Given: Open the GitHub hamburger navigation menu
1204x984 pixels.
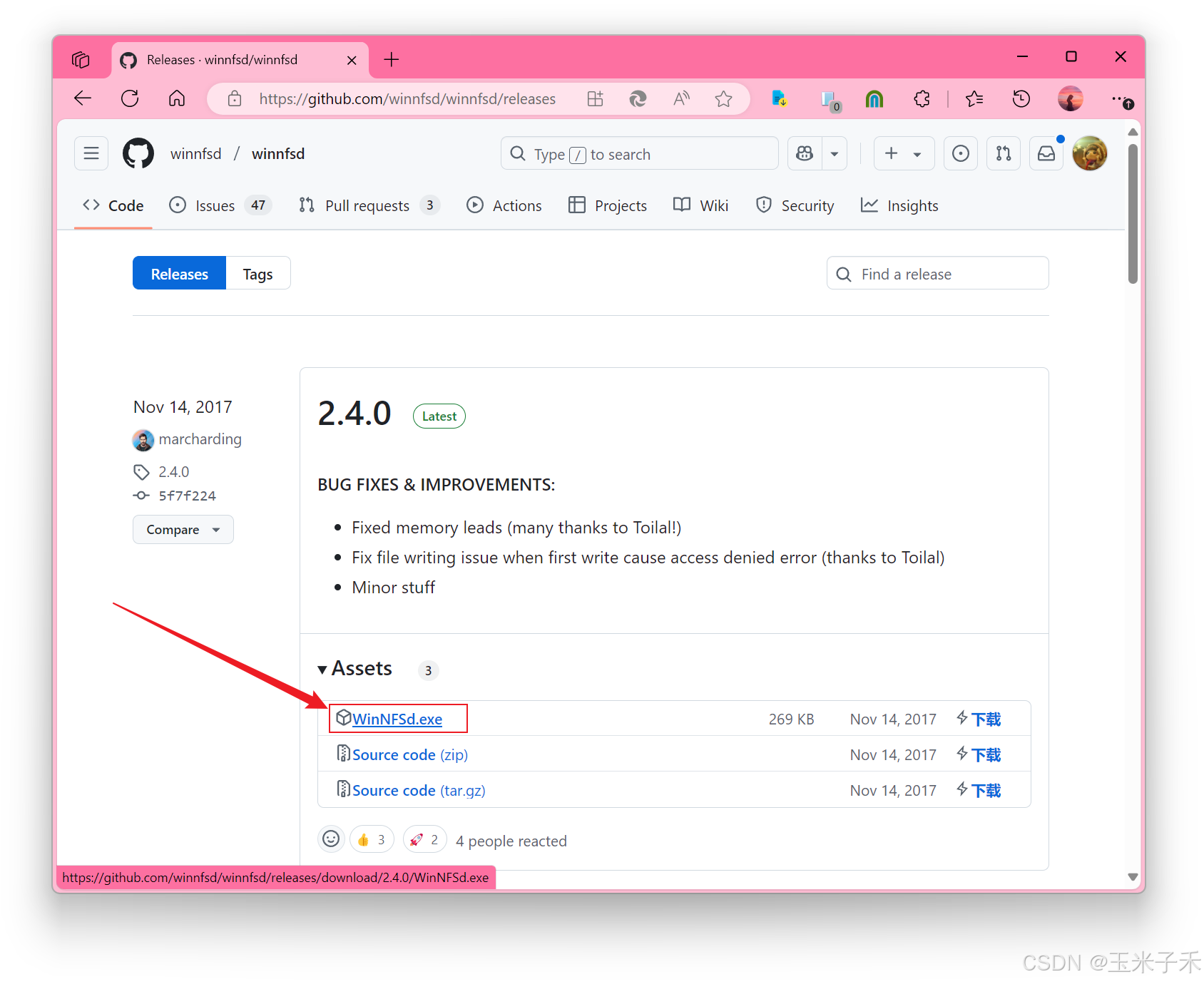Looking at the screenshot, I should pos(91,153).
